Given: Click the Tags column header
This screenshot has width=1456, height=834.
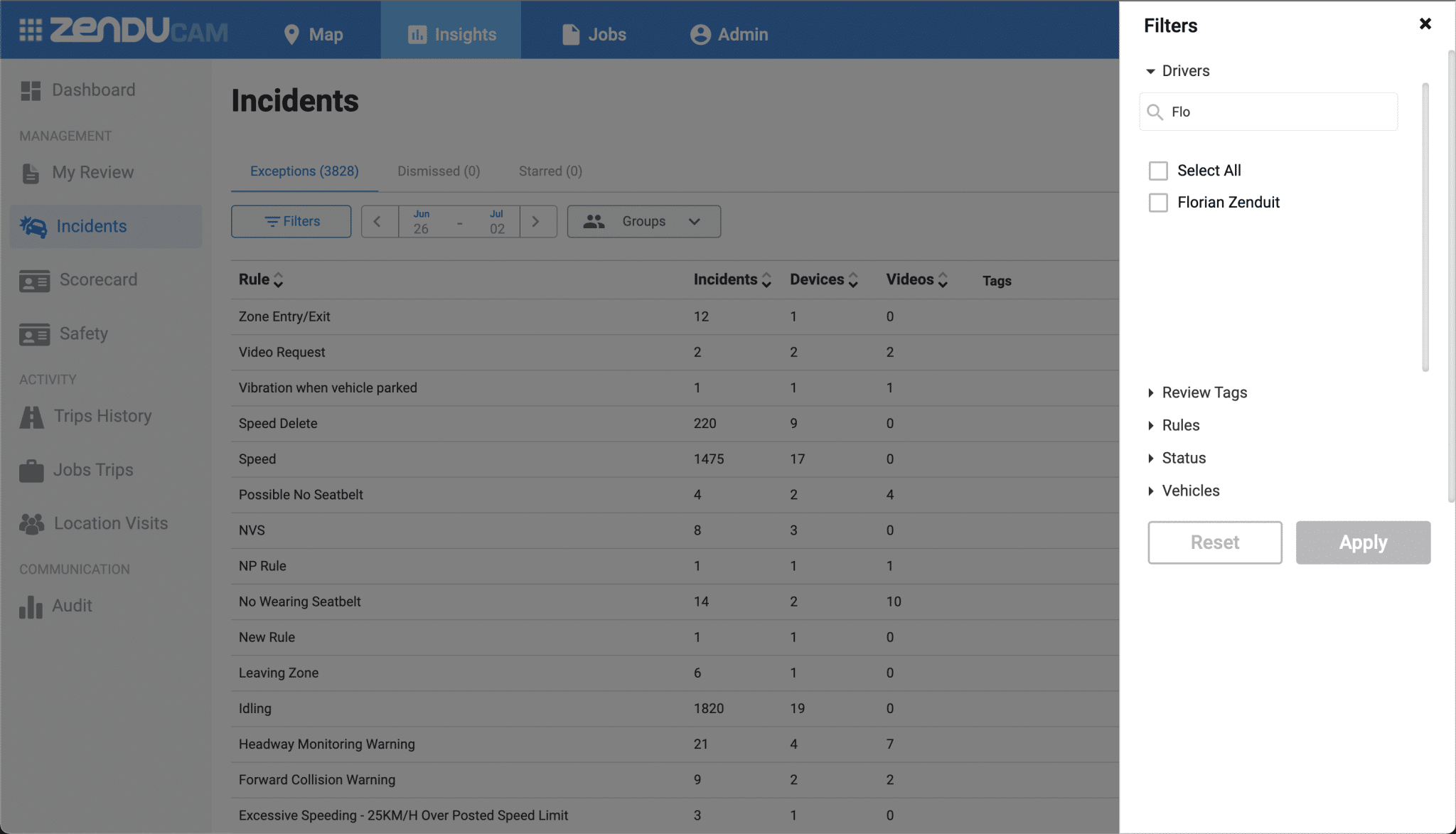Looking at the screenshot, I should [997, 281].
